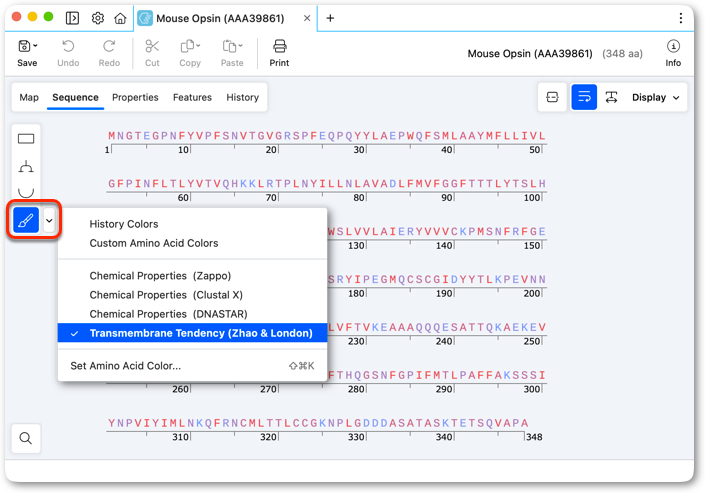Click ruler position 50 label
The height and width of the screenshot is (493, 714).
click(x=535, y=150)
